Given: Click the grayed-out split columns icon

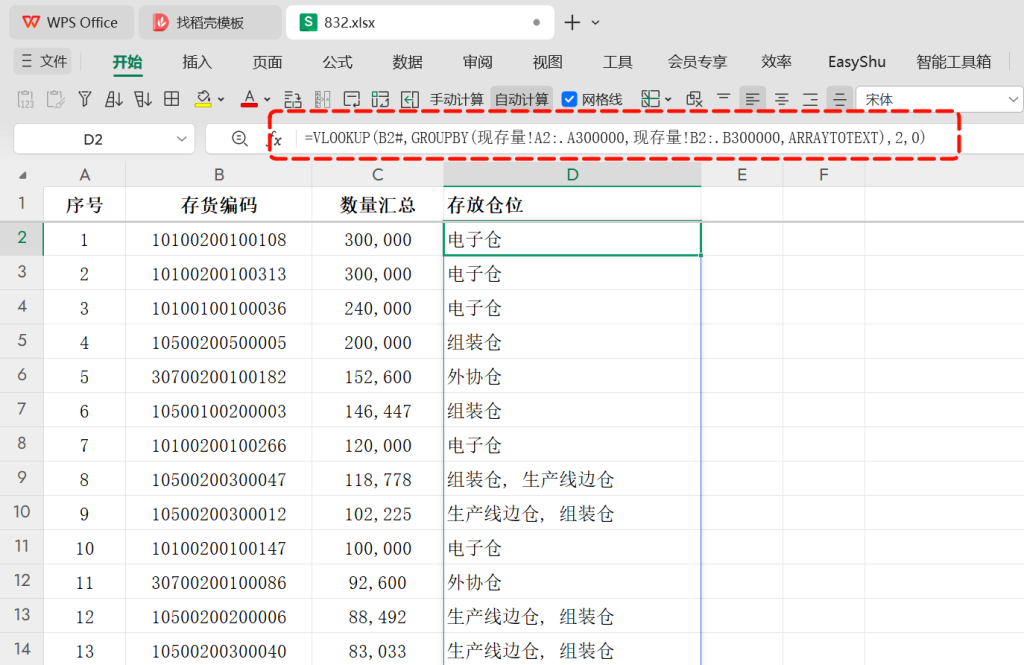Looking at the screenshot, I should point(322,99).
